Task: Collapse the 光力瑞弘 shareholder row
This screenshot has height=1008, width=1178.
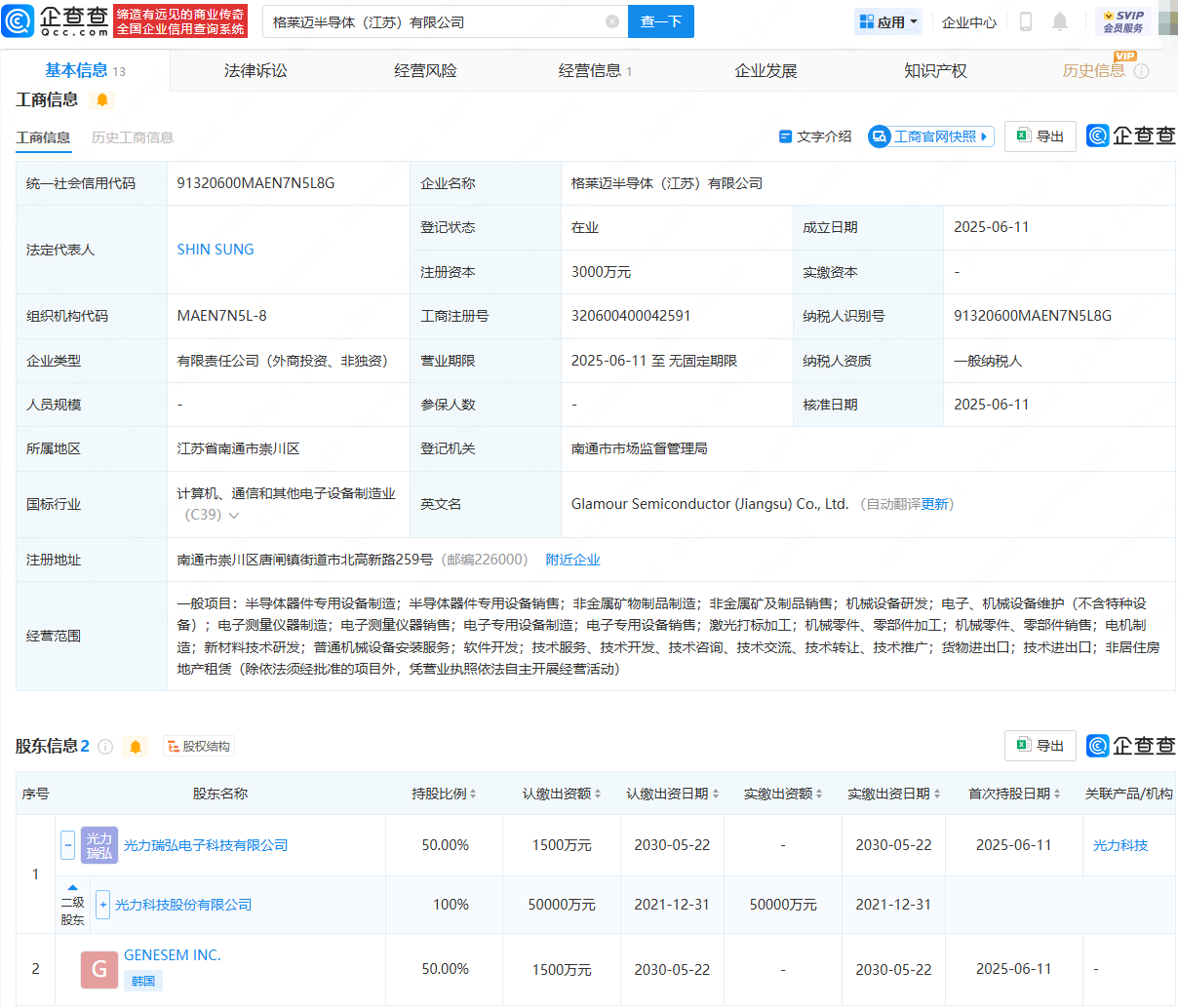Action: (x=67, y=845)
